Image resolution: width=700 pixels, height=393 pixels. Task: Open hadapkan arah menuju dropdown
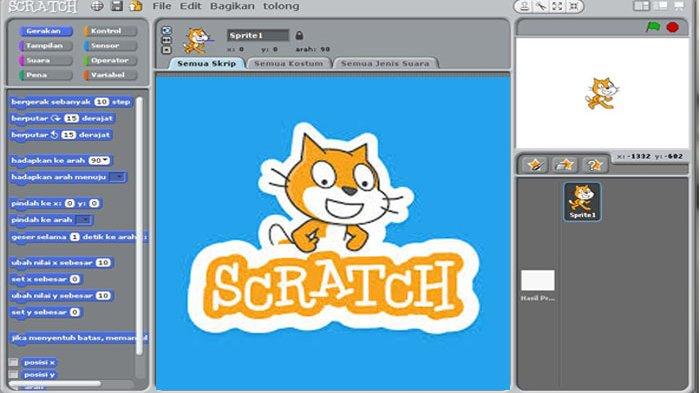click(x=117, y=177)
